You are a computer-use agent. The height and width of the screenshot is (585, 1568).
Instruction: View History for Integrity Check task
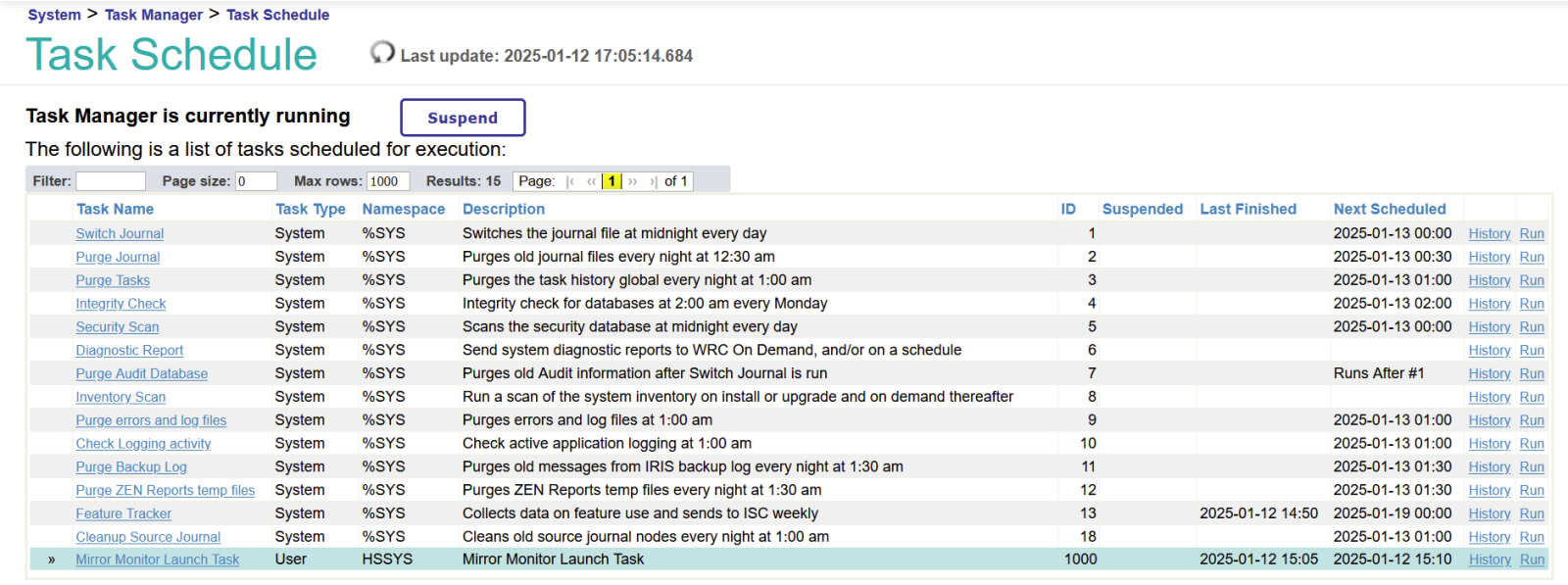[x=1489, y=304]
